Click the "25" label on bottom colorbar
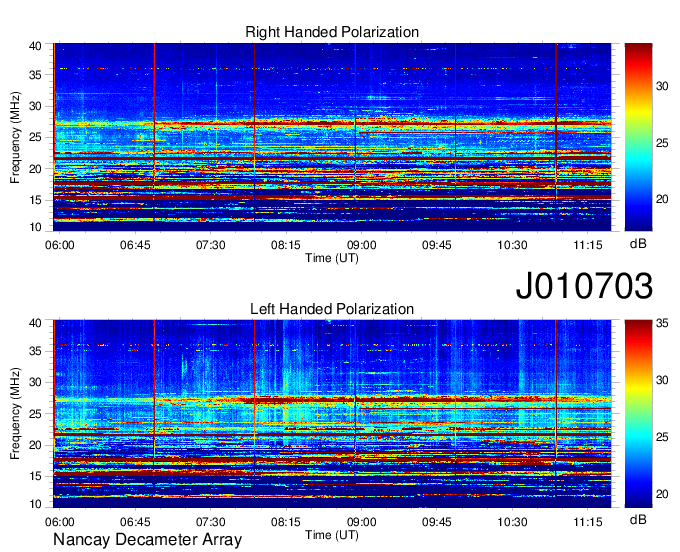 662,437
